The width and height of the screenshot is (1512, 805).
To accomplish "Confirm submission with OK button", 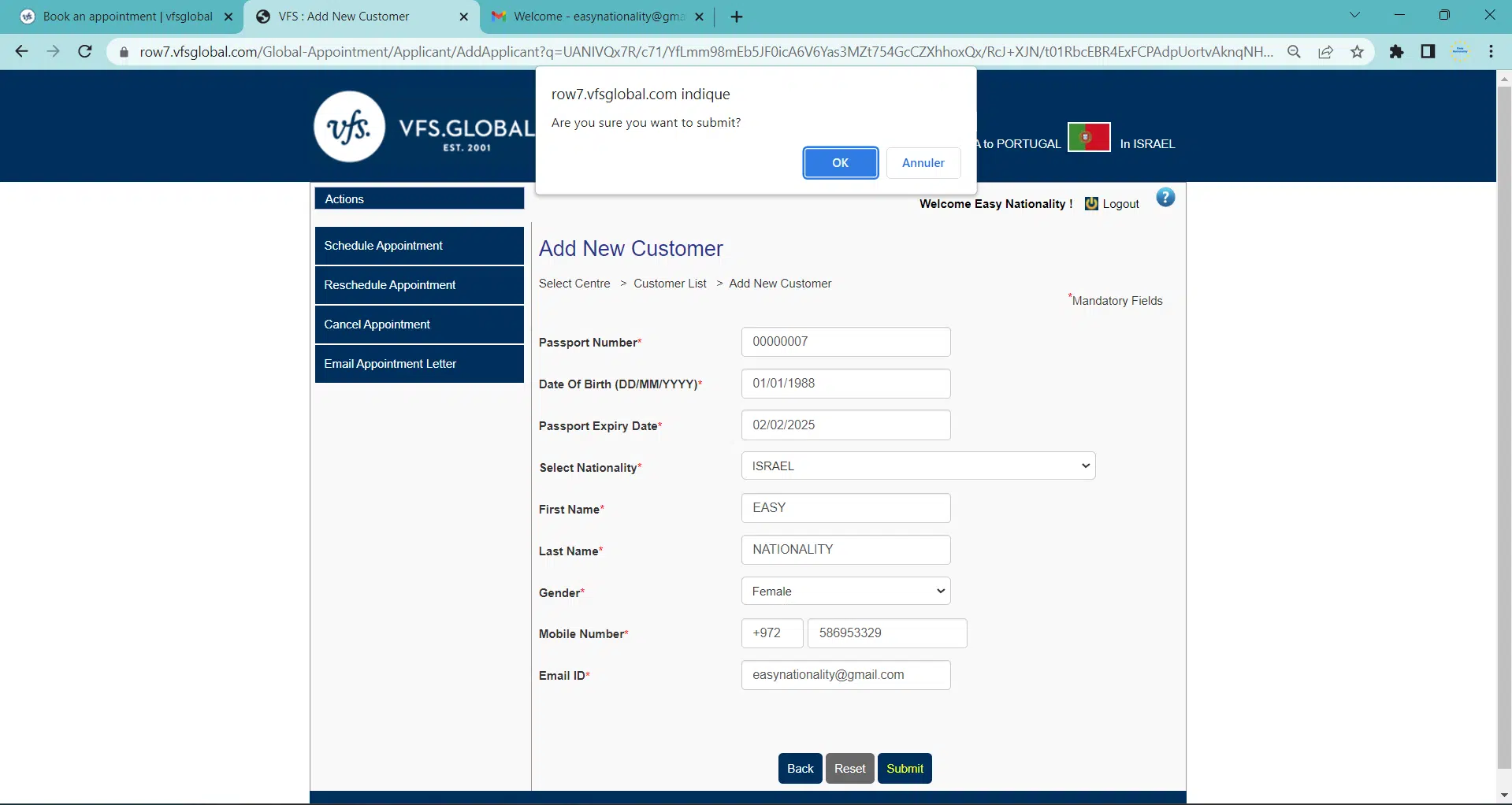I will click(840, 163).
